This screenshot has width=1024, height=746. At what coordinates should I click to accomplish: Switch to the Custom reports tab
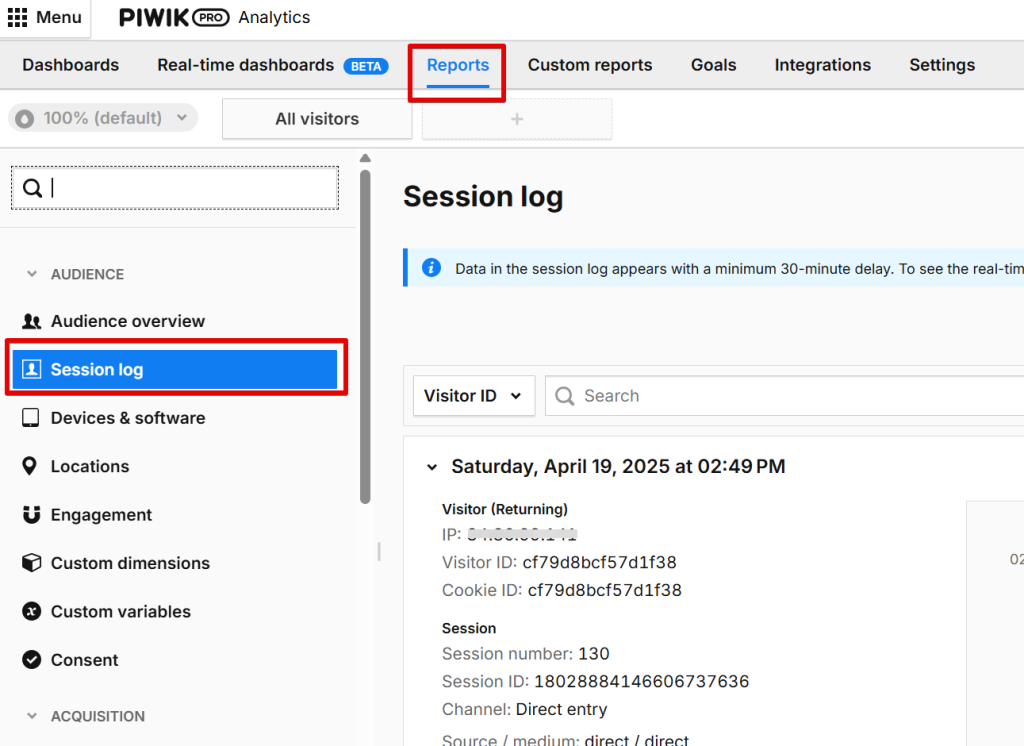590,65
